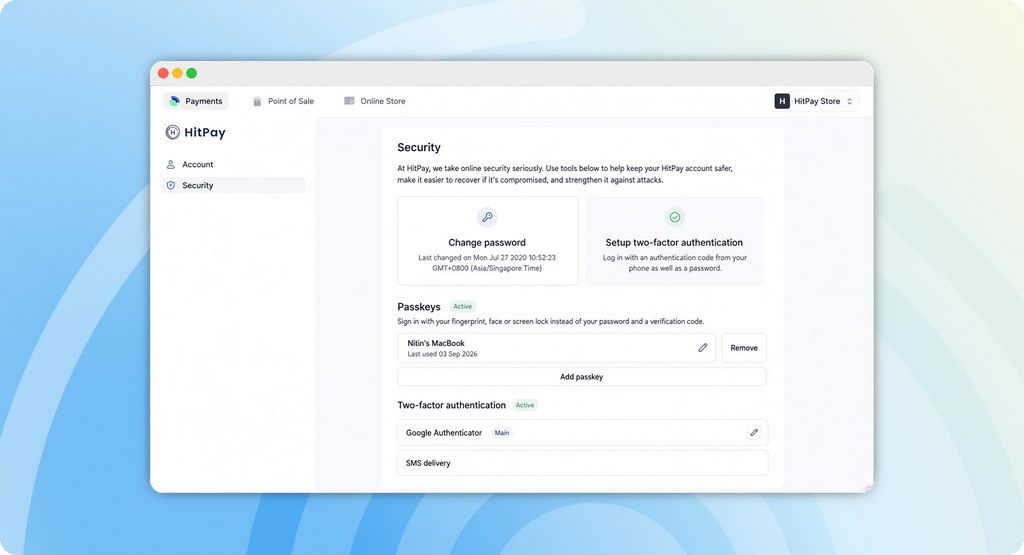Click the Two-factor authentication Active badge

[x=525, y=405]
